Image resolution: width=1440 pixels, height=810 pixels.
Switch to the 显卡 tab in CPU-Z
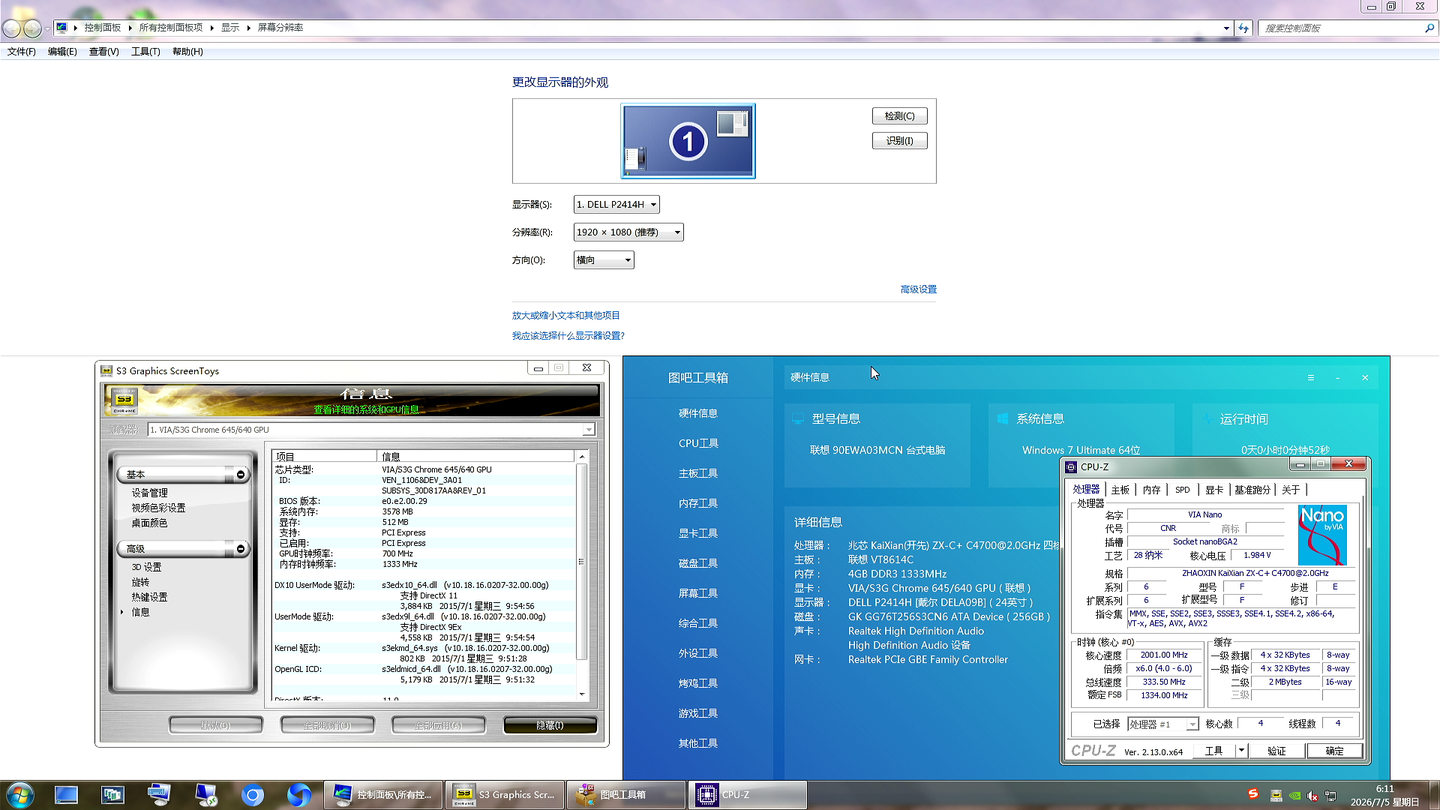(1214, 490)
